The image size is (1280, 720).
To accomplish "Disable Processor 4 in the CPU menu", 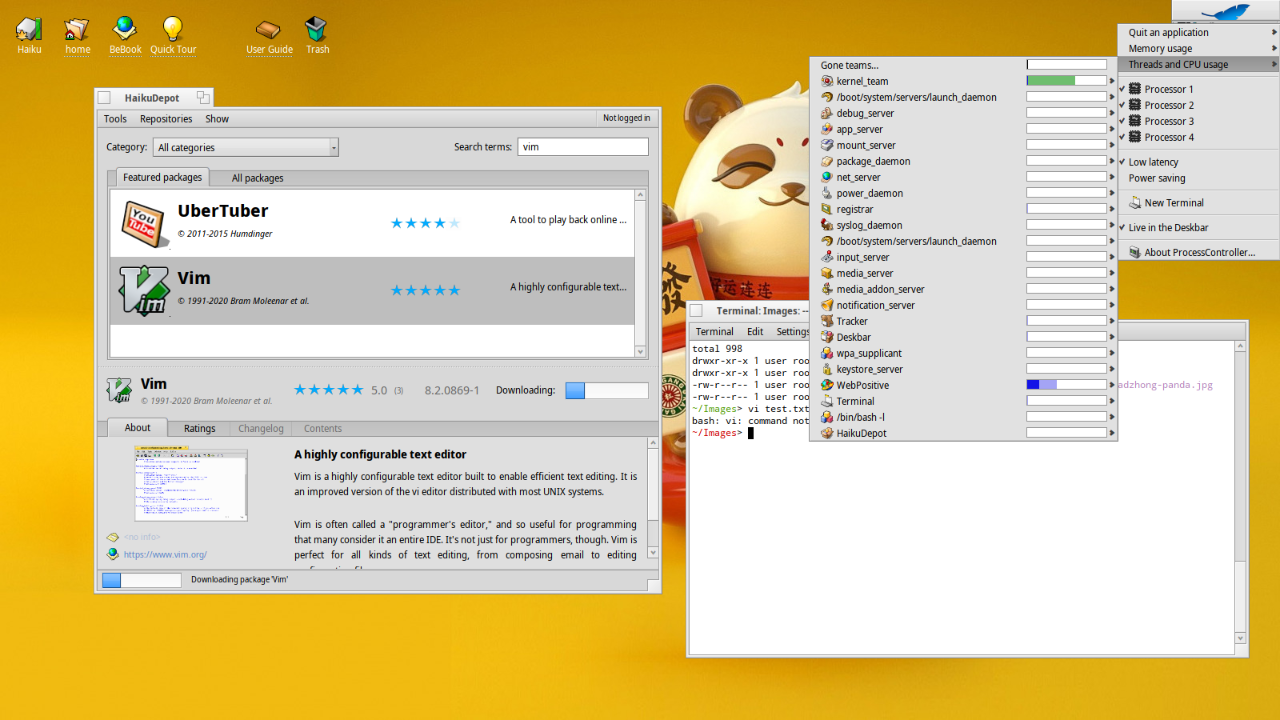I will [x=1168, y=137].
